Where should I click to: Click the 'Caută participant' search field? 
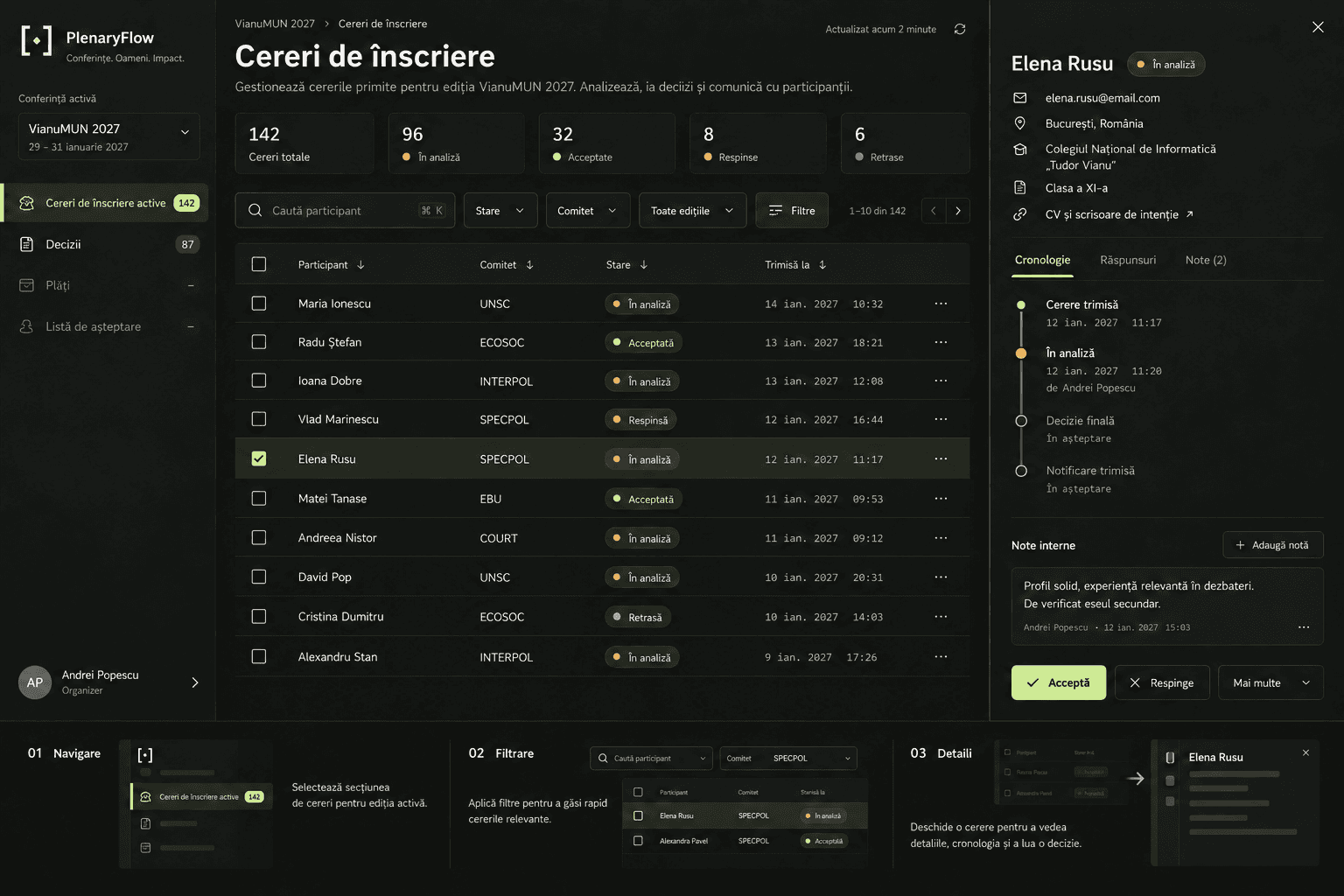(x=345, y=211)
